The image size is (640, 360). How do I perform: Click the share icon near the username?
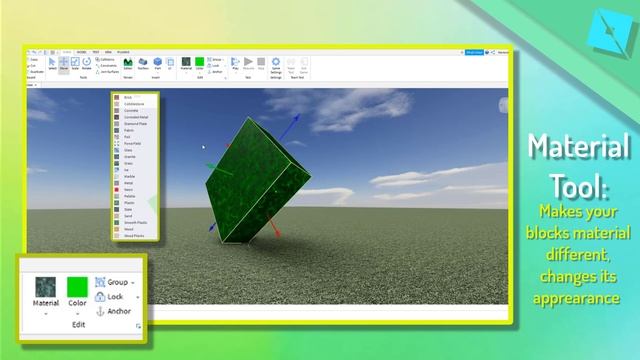[493, 52]
